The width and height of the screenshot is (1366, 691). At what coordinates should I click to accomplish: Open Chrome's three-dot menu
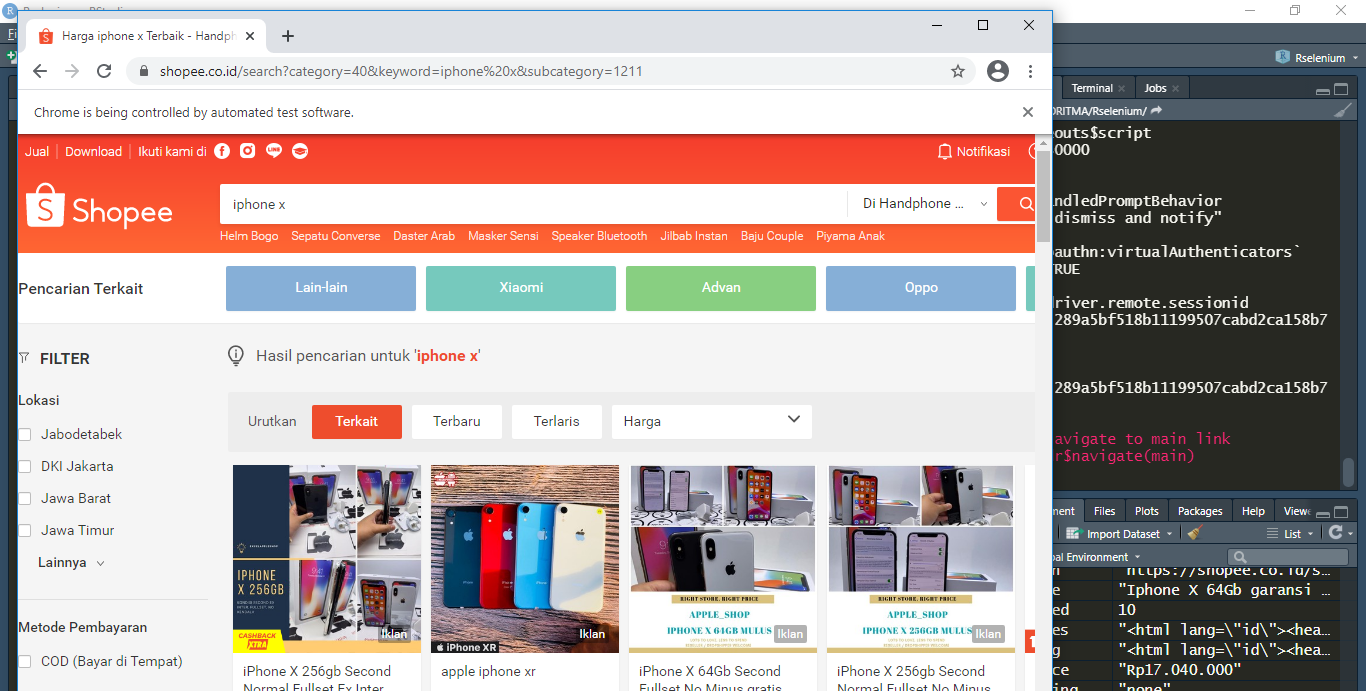[1030, 71]
